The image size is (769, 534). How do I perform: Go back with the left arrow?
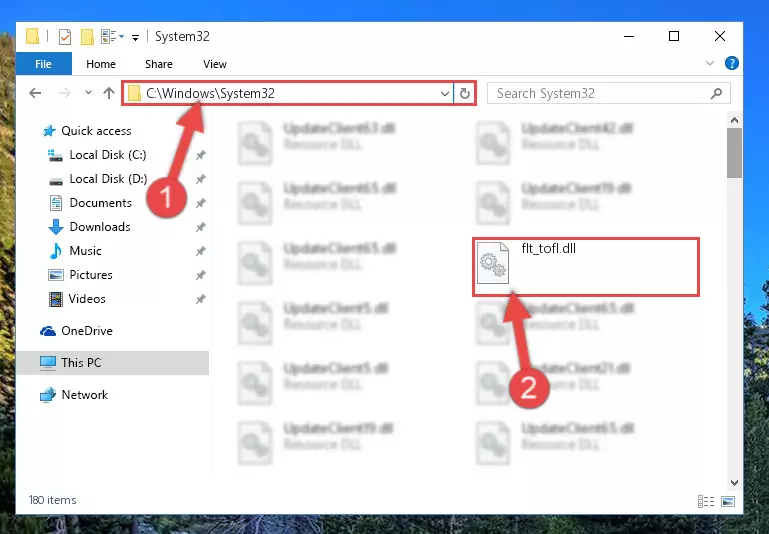coord(35,93)
